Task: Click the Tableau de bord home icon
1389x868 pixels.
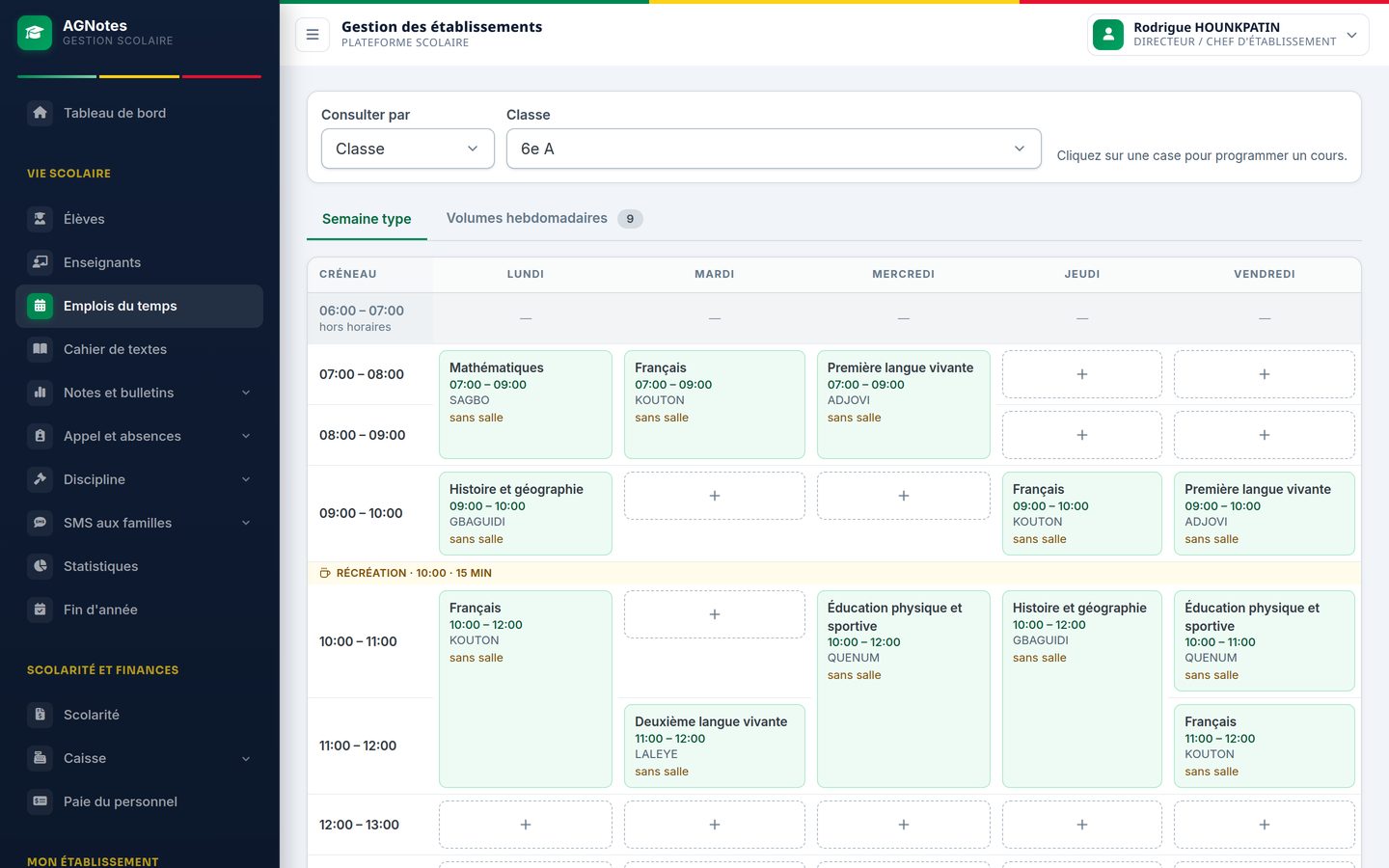Action: pos(40,113)
